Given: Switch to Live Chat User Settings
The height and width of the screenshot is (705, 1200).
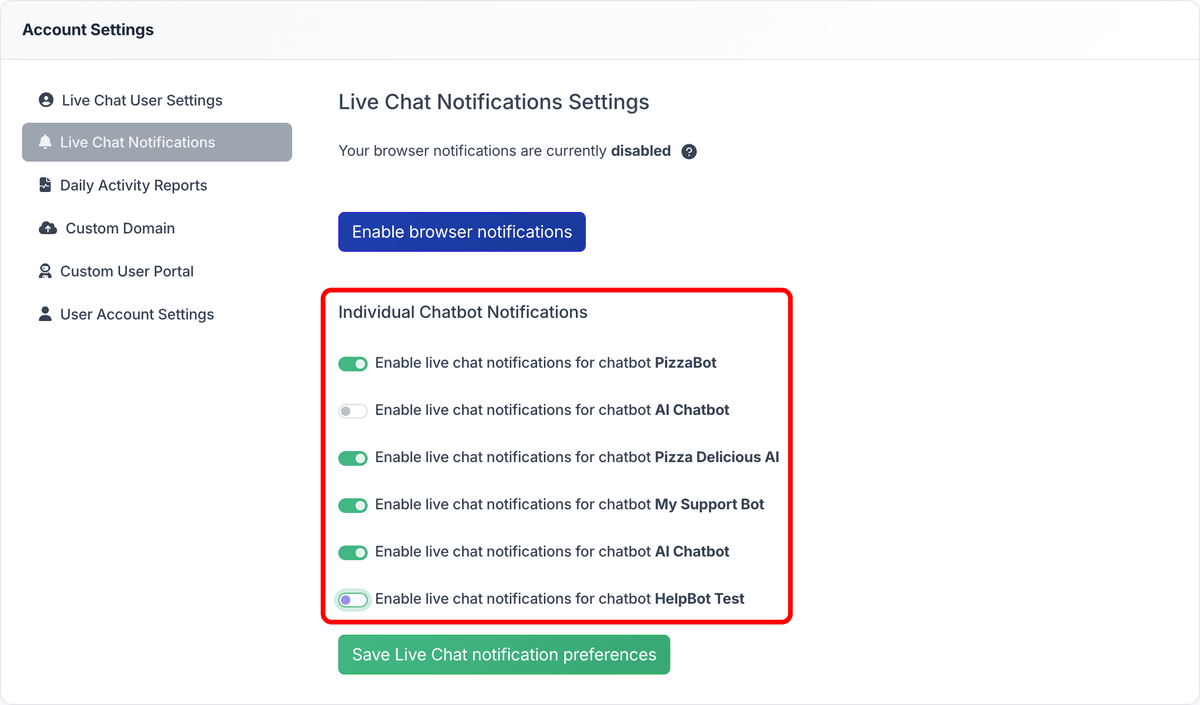Looking at the screenshot, I should (140, 99).
